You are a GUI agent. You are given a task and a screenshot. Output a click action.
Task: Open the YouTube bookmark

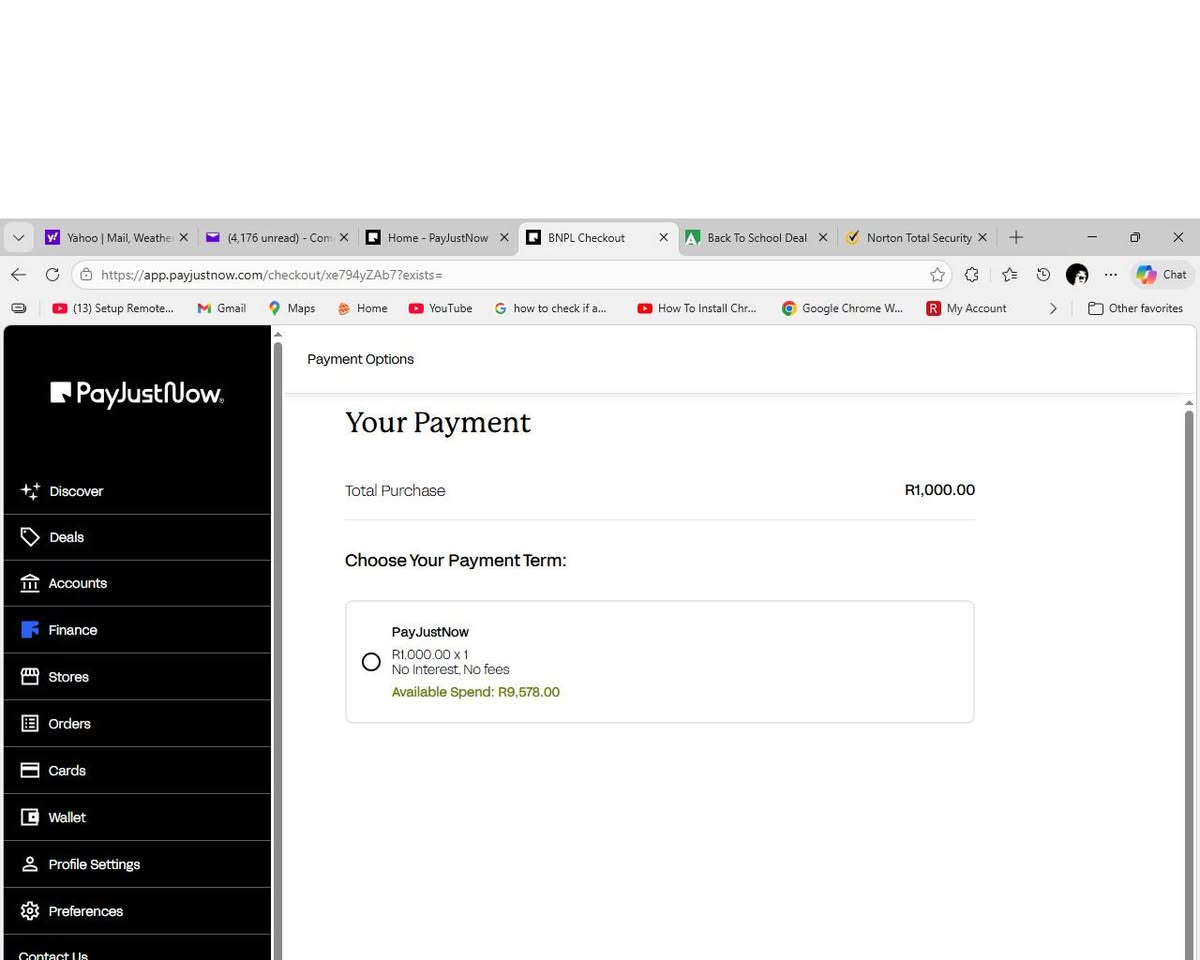(440, 308)
